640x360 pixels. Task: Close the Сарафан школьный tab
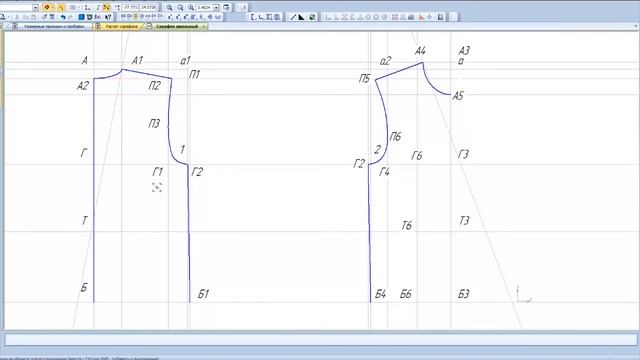(x=203, y=27)
